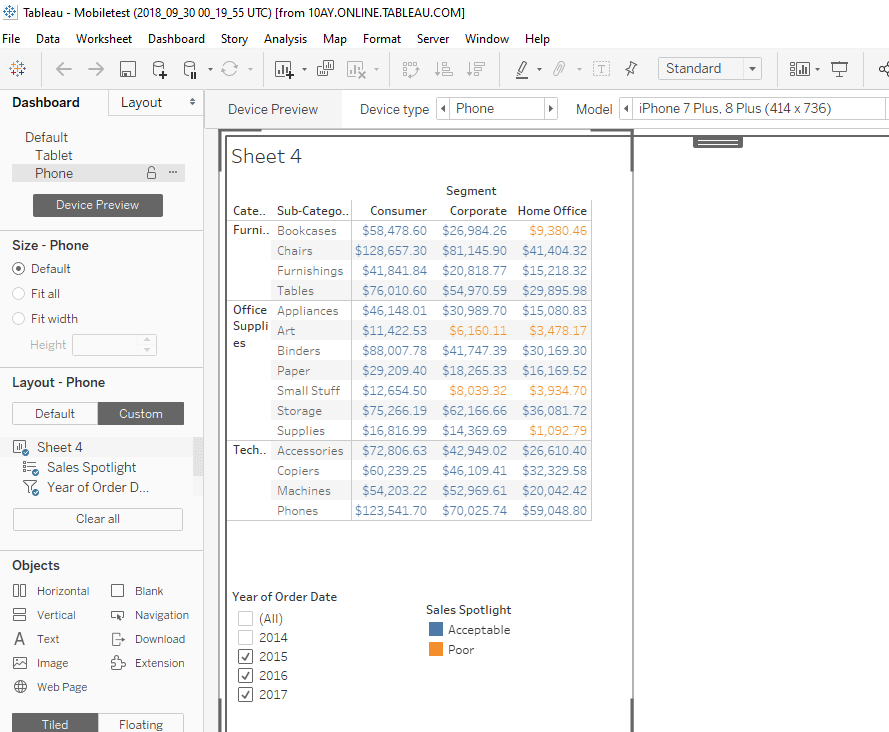Click the Show Me chart icon

pyautogui.click(x=799, y=69)
